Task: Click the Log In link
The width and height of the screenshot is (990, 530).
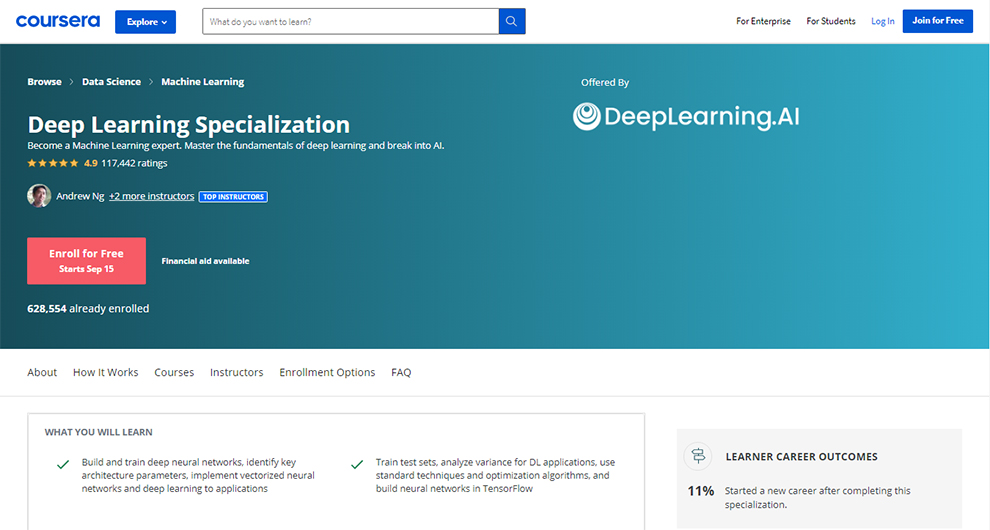Action: click(x=883, y=21)
